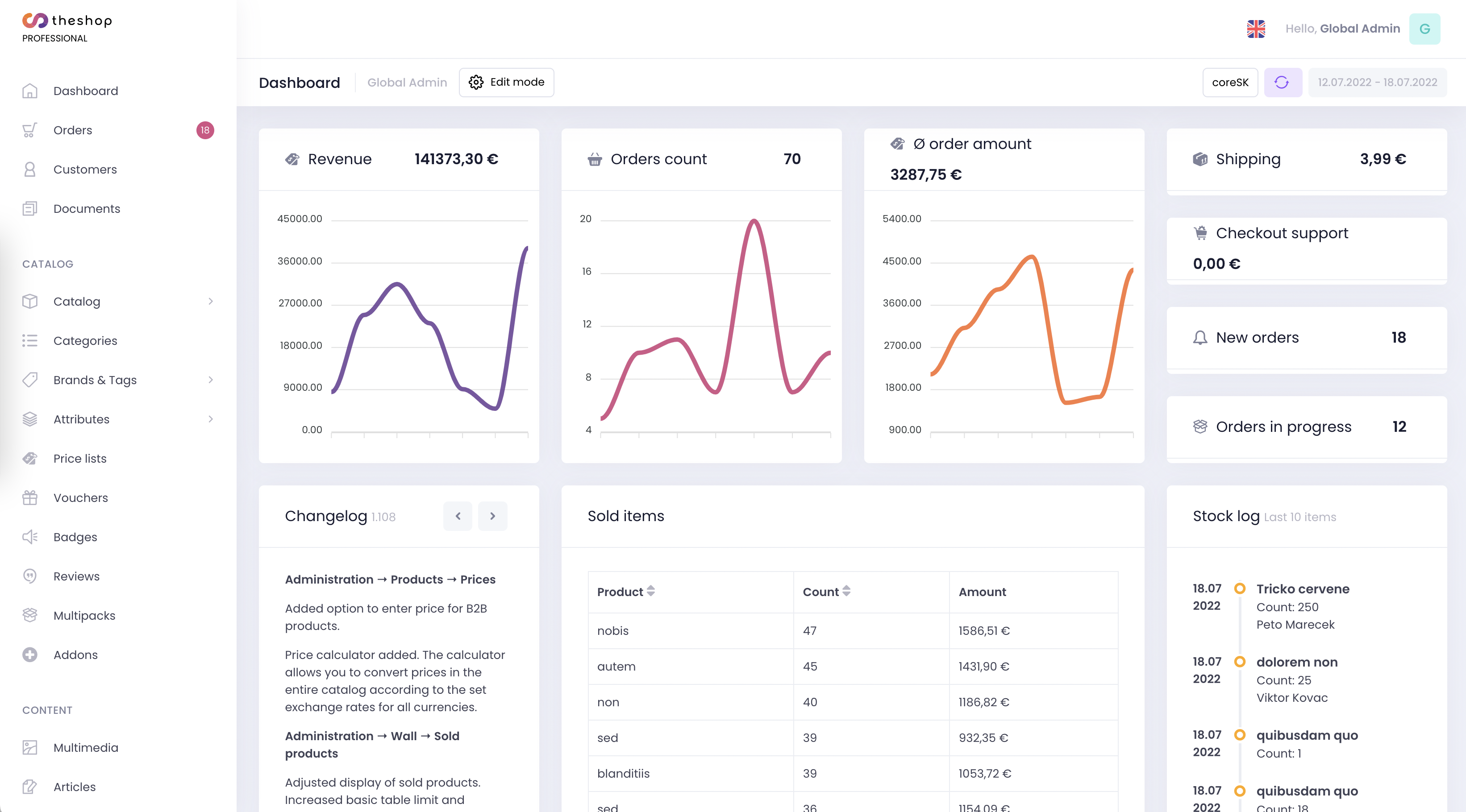
Task: Click the orders badge showing 18
Action: coord(205,130)
